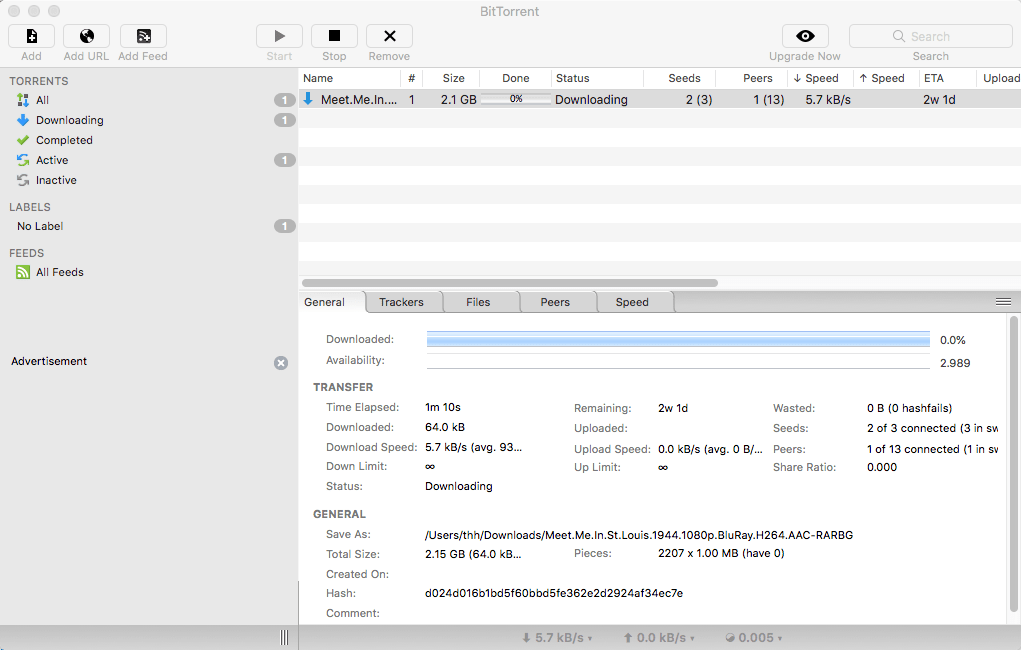Select the Completed category in sidebar
Image resolution: width=1021 pixels, height=650 pixels.
coord(58,140)
